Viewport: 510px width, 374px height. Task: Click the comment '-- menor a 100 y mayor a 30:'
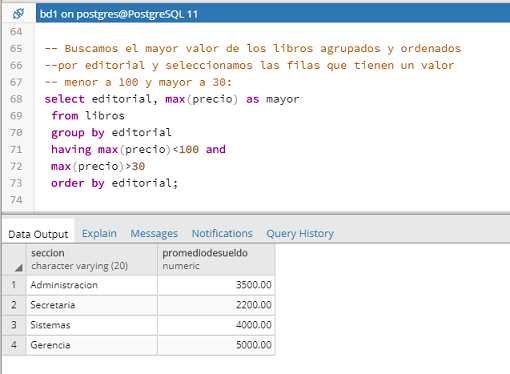point(138,82)
